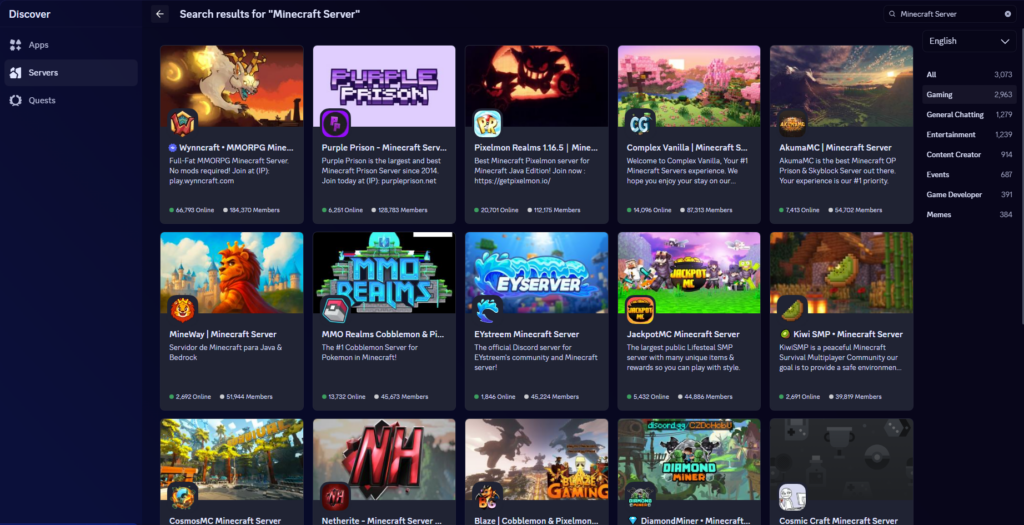Viewport: 1024px width, 525px height.
Task: Filter results by All category
Action: 969,74
